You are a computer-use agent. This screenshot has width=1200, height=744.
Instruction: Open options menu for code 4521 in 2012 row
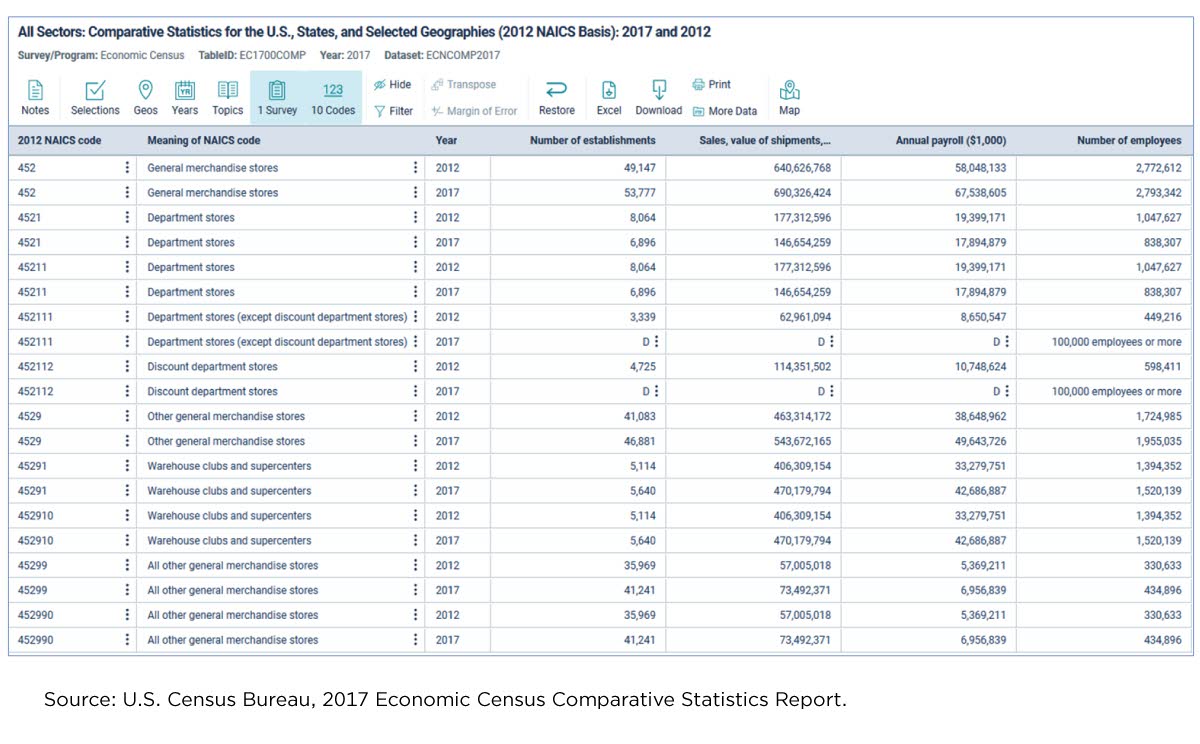click(x=127, y=217)
